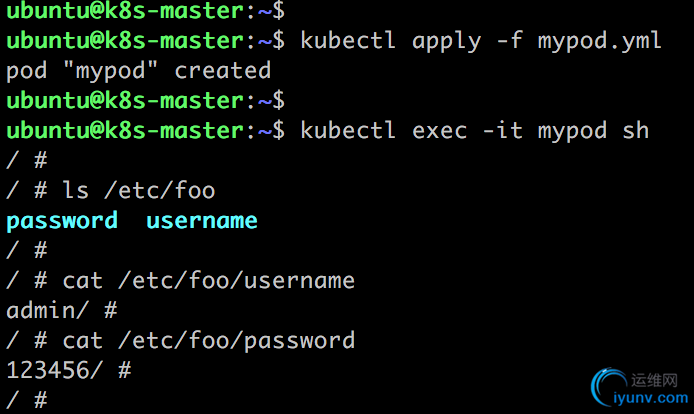
Task: Click the last empty shell prompt line
Action: [x=27, y=400]
